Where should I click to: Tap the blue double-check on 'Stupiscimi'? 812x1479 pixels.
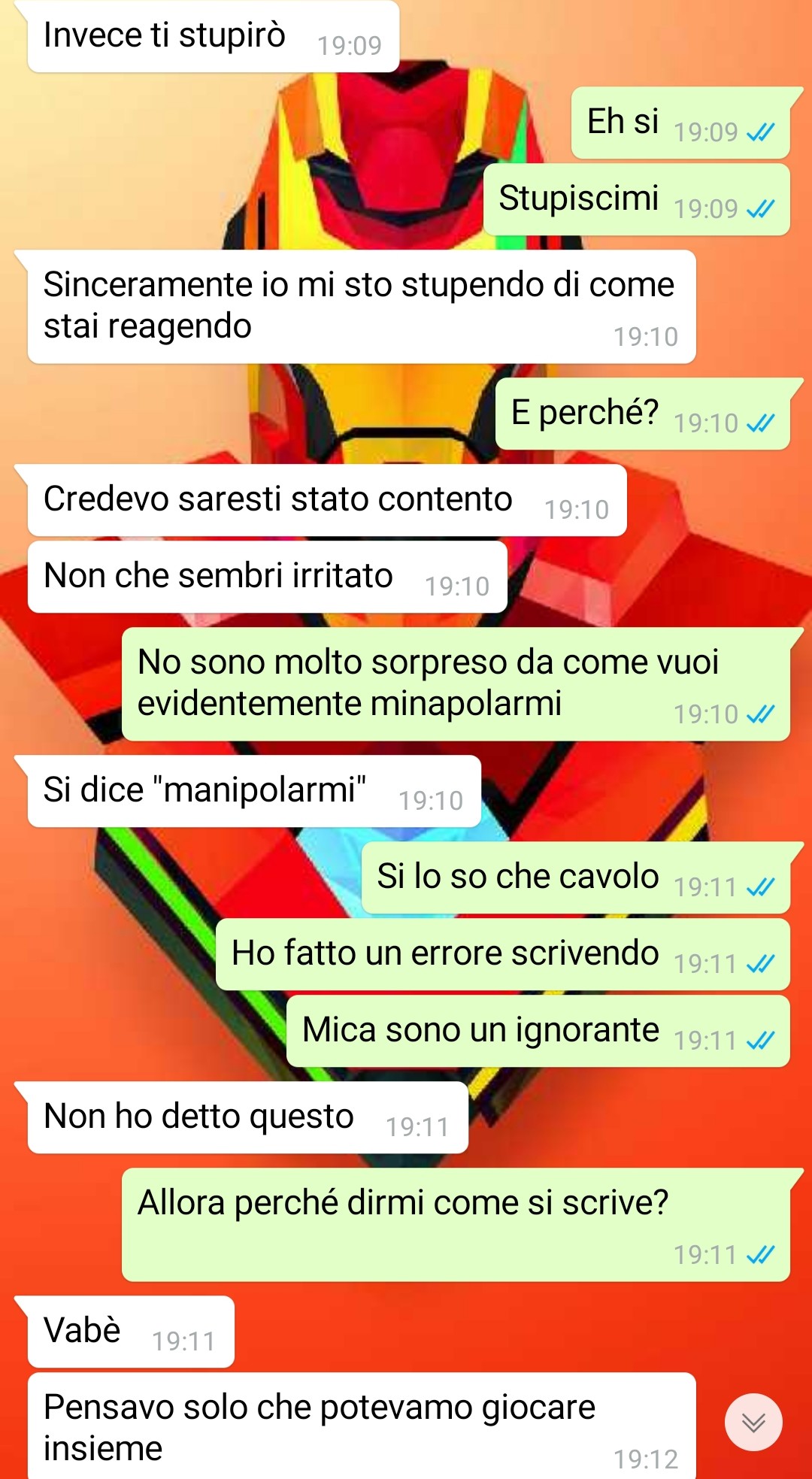760,209
